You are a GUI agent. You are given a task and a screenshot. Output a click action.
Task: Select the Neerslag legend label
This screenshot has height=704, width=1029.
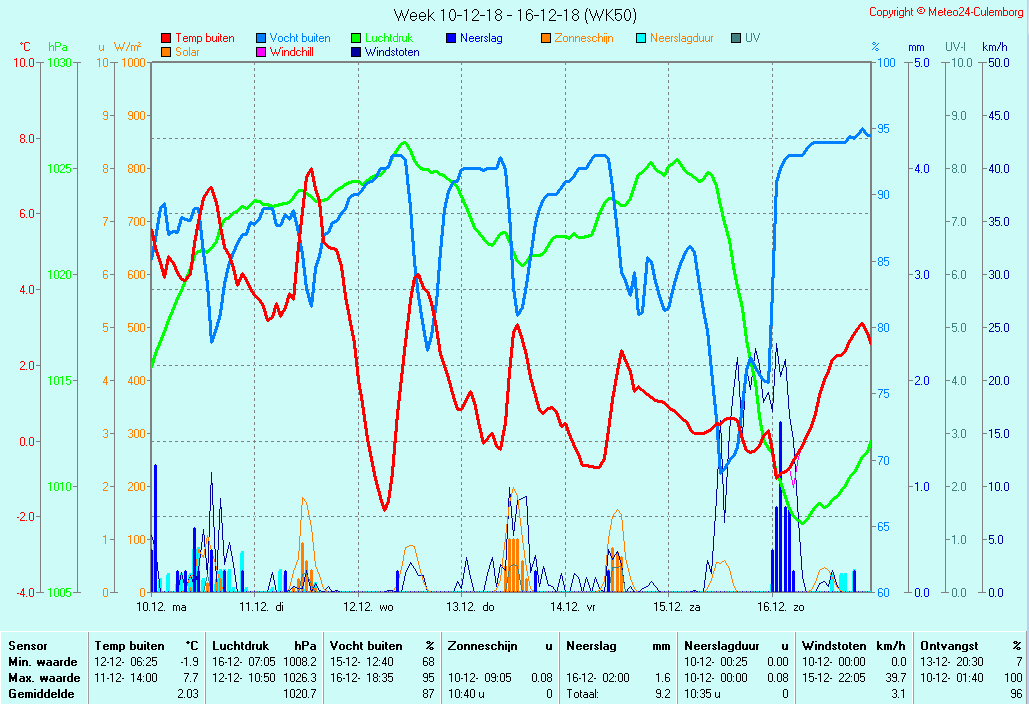[x=484, y=39]
